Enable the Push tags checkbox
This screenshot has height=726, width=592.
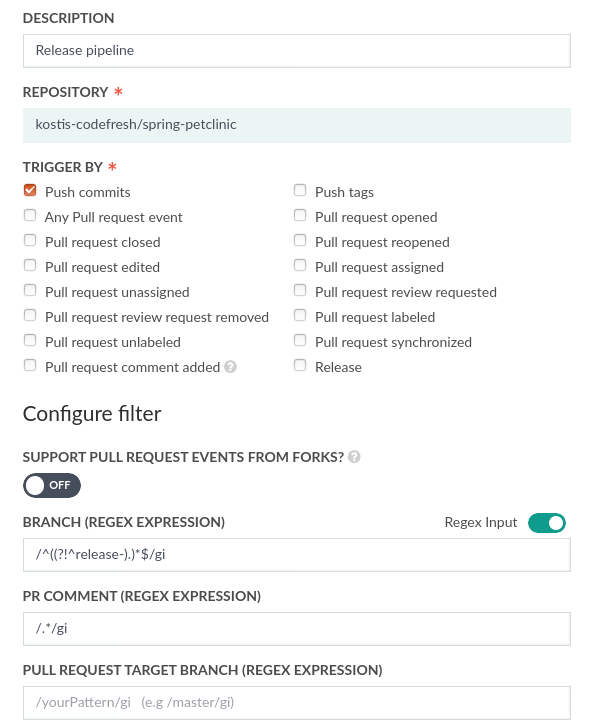pos(300,190)
